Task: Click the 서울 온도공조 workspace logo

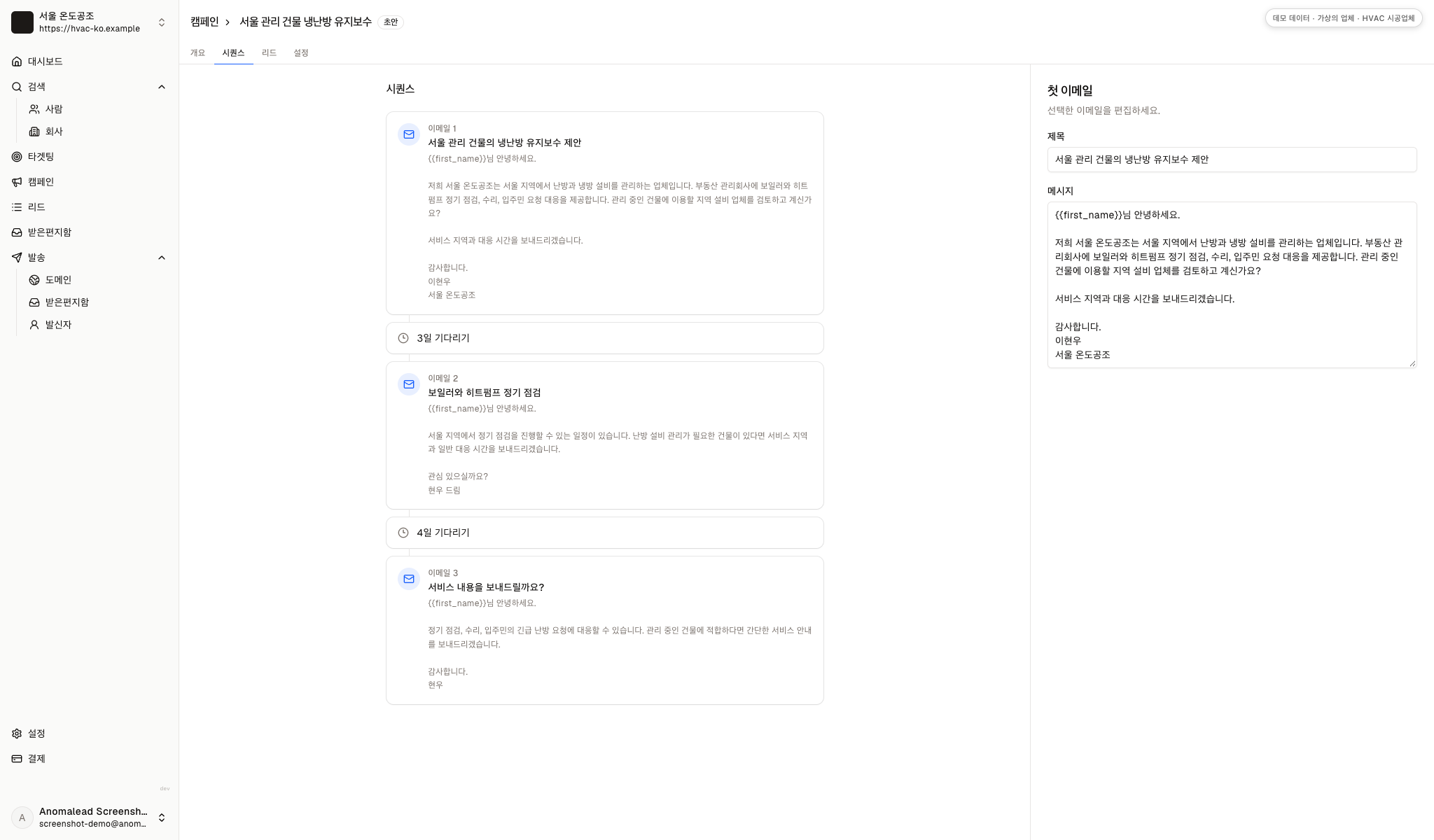Action: click(x=22, y=22)
